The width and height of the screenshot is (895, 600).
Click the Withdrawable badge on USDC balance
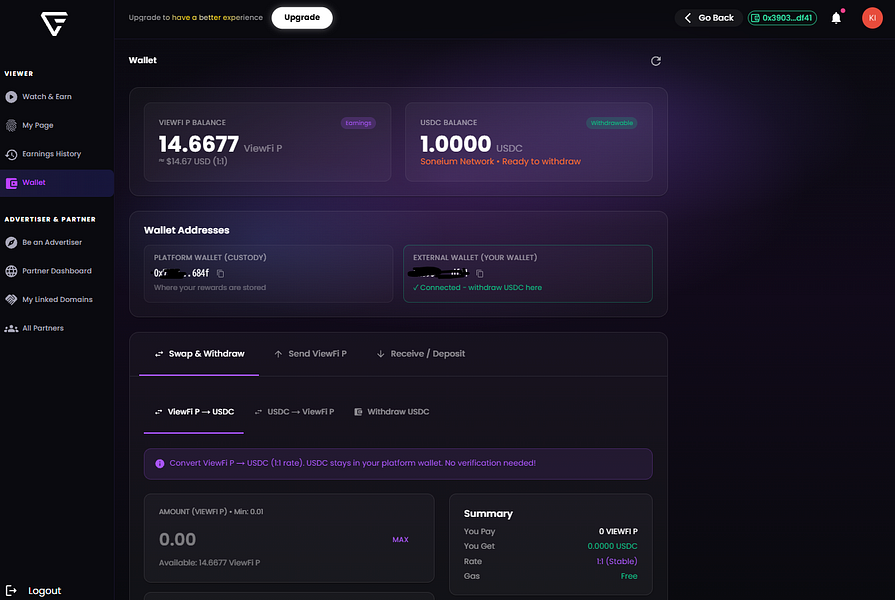(x=612, y=123)
